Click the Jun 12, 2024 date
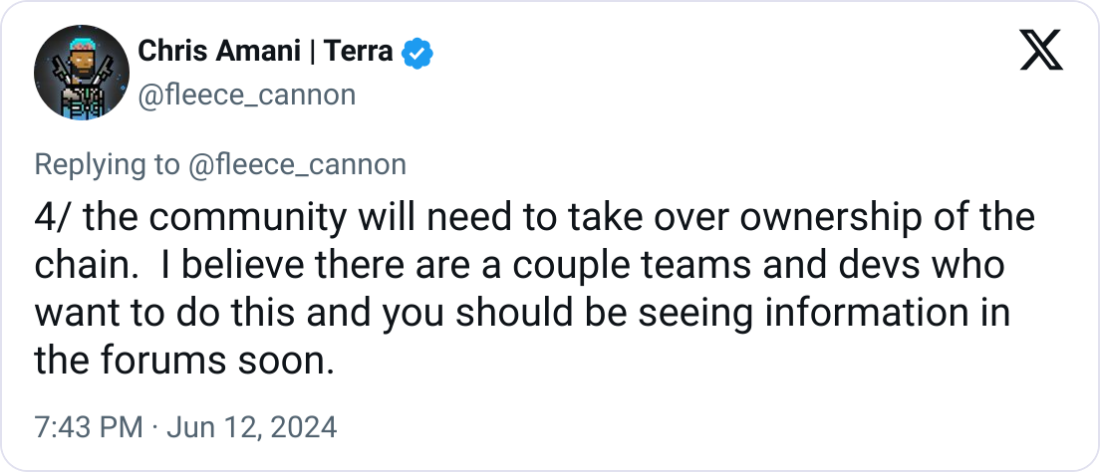 (x=250, y=428)
